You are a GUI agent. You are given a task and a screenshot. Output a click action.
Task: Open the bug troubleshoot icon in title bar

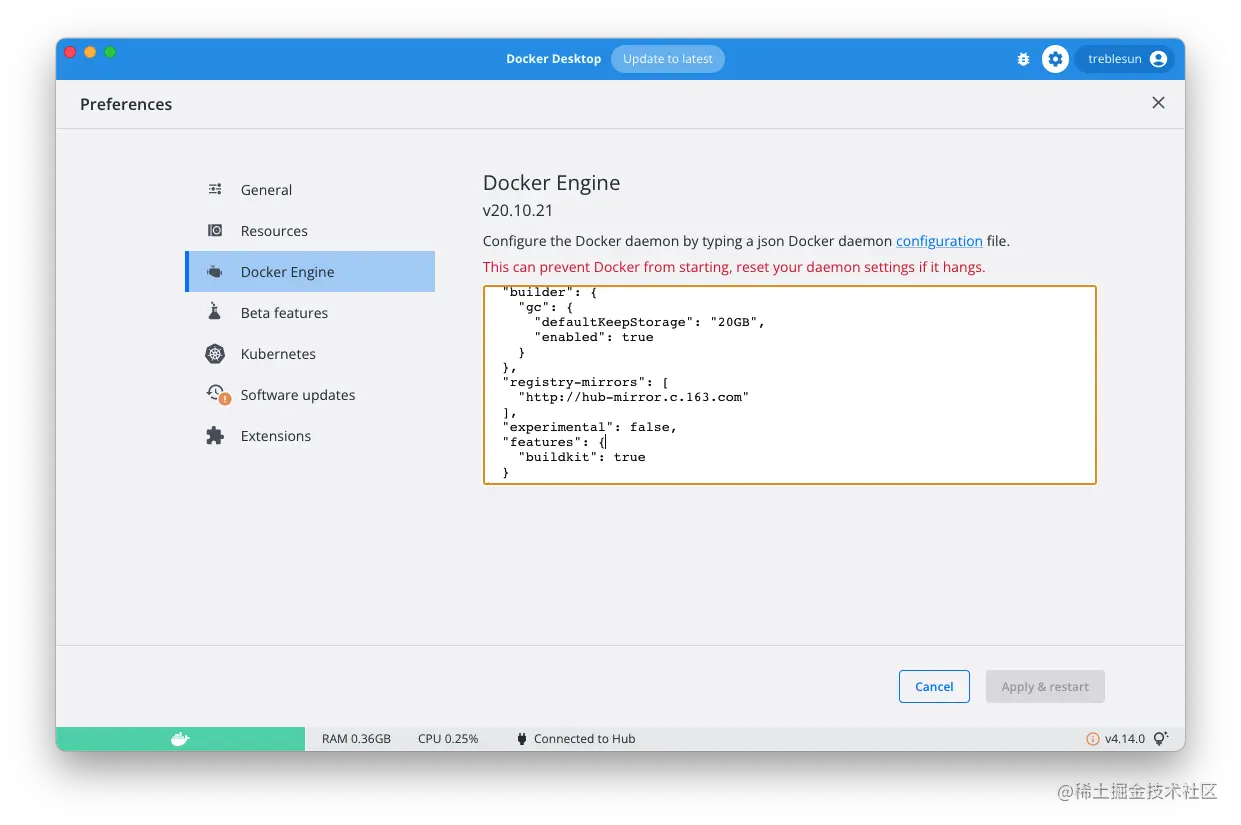tap(1023, 59)
